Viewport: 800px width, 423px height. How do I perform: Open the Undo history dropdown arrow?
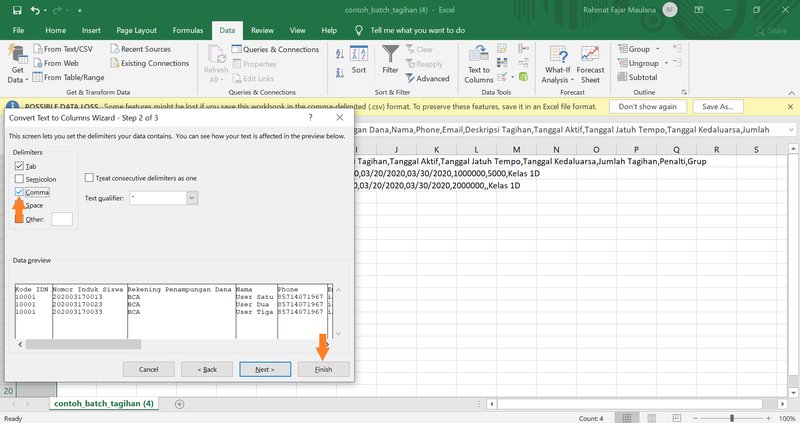(x=45, y=10)
